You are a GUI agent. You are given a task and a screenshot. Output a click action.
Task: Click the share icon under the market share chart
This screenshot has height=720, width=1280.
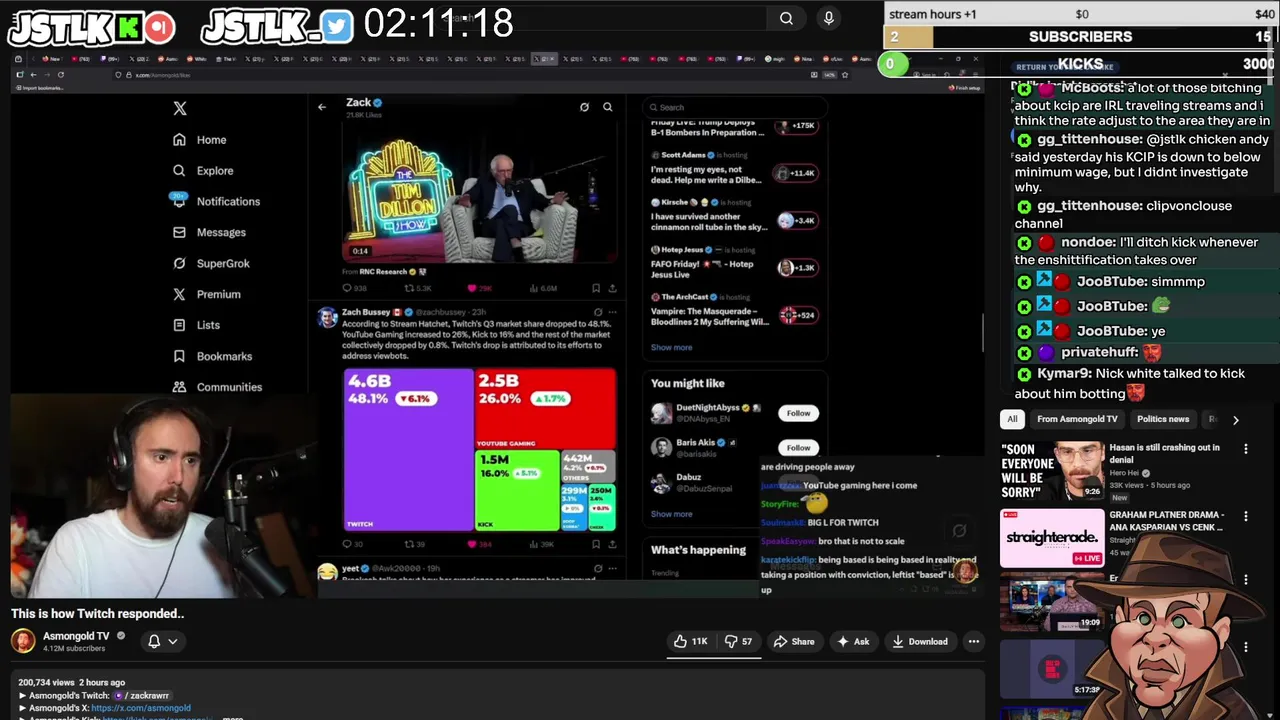(x=612, y=544)
